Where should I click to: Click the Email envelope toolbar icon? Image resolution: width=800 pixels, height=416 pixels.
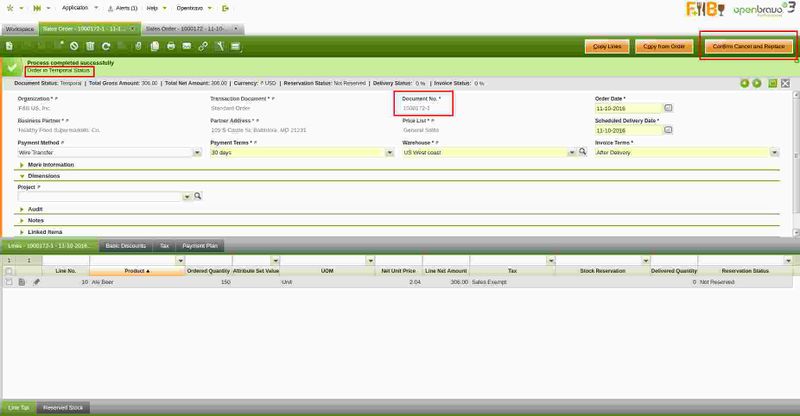click(187, 46)
